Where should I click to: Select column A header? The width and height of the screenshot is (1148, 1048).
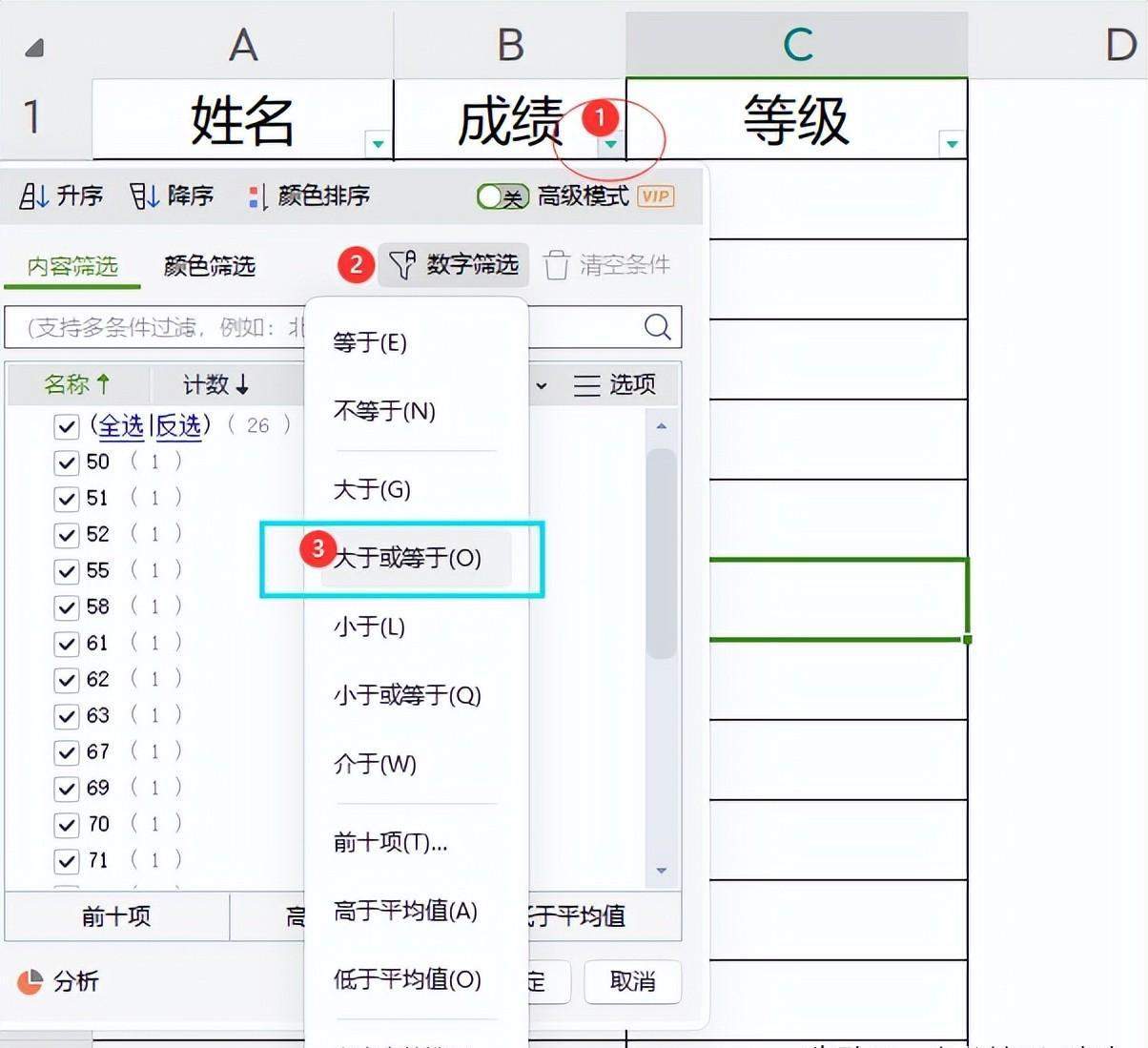click(243, 45)
